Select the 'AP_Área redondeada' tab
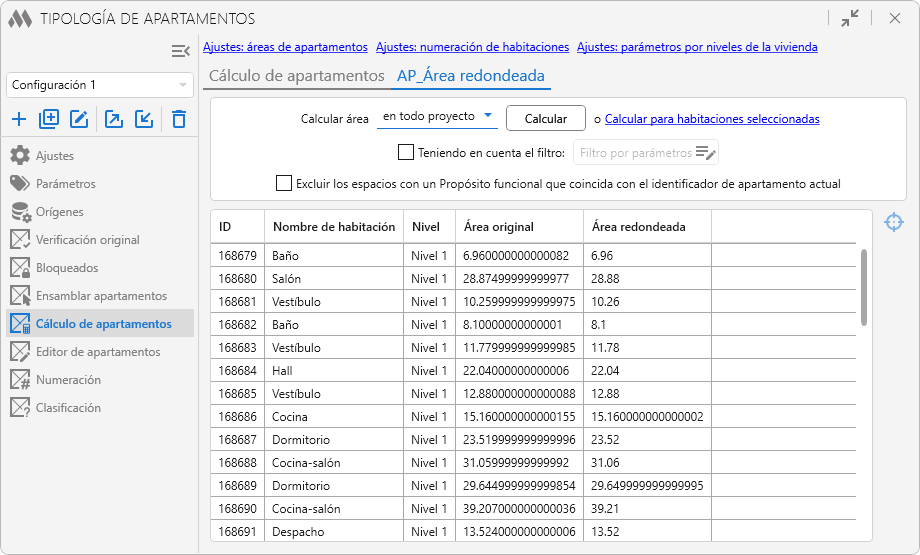This screenshot has width=920, height=555. (470, 76)
